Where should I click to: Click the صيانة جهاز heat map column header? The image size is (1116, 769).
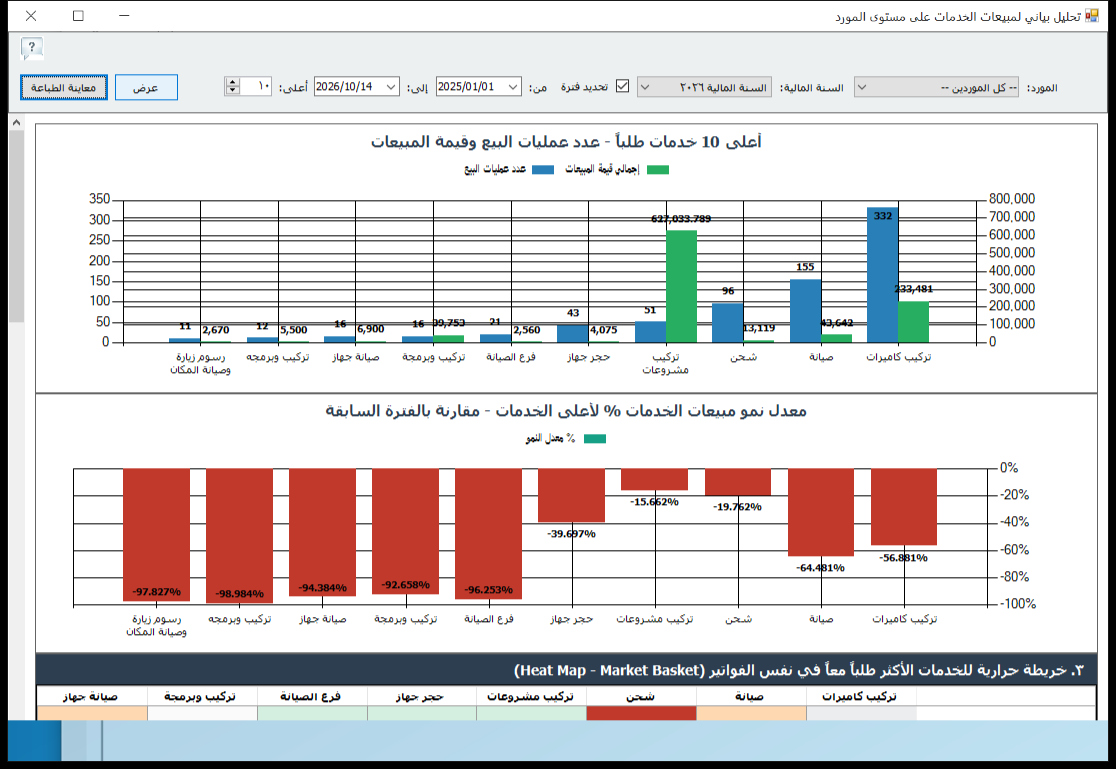(90, 696)
